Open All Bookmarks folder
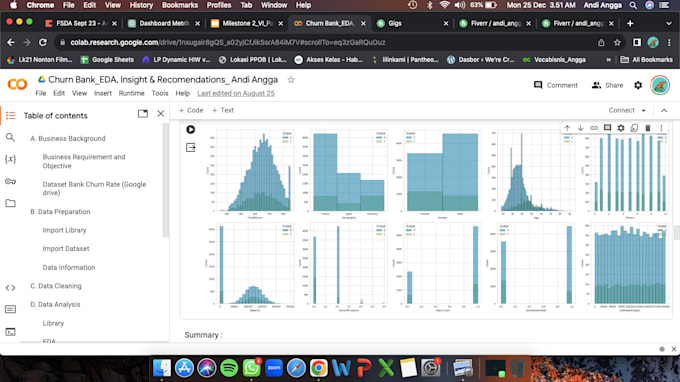The image size is (680, 382). (647, 60)
